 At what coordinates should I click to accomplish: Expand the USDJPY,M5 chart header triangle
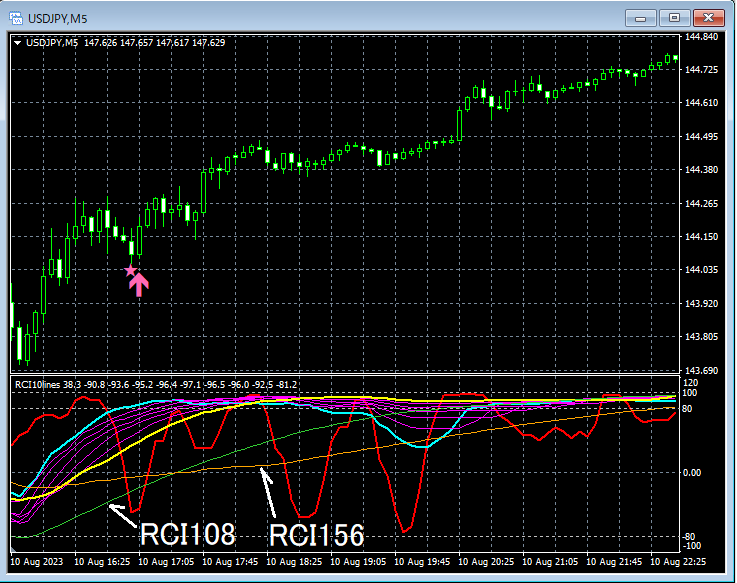tap(18, 43)
